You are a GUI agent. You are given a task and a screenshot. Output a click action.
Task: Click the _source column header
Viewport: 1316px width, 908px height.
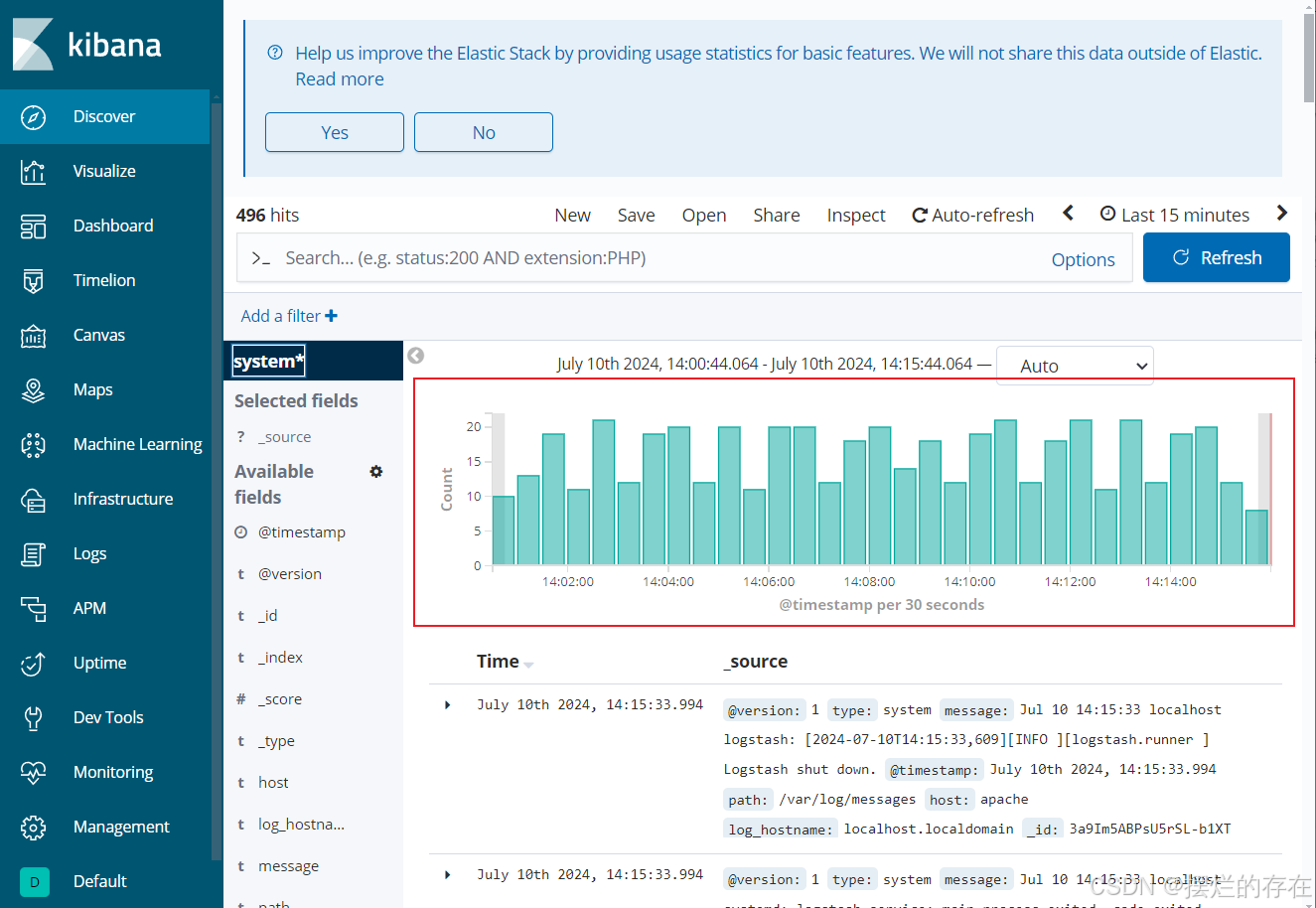pyautogui.click(x=756, y=662)
